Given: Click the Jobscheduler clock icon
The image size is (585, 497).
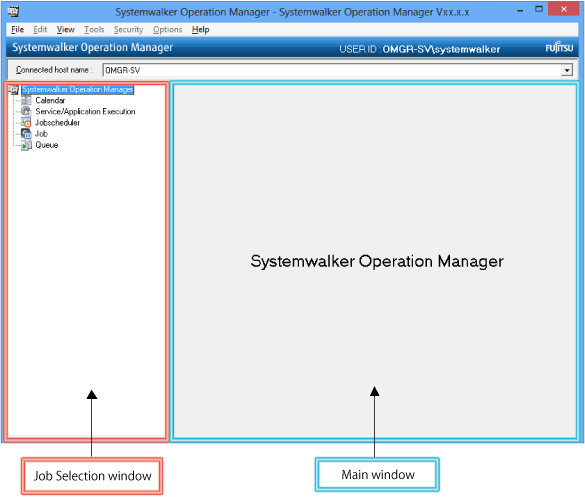Looking at the screenshot, I should tap(26, 122).
